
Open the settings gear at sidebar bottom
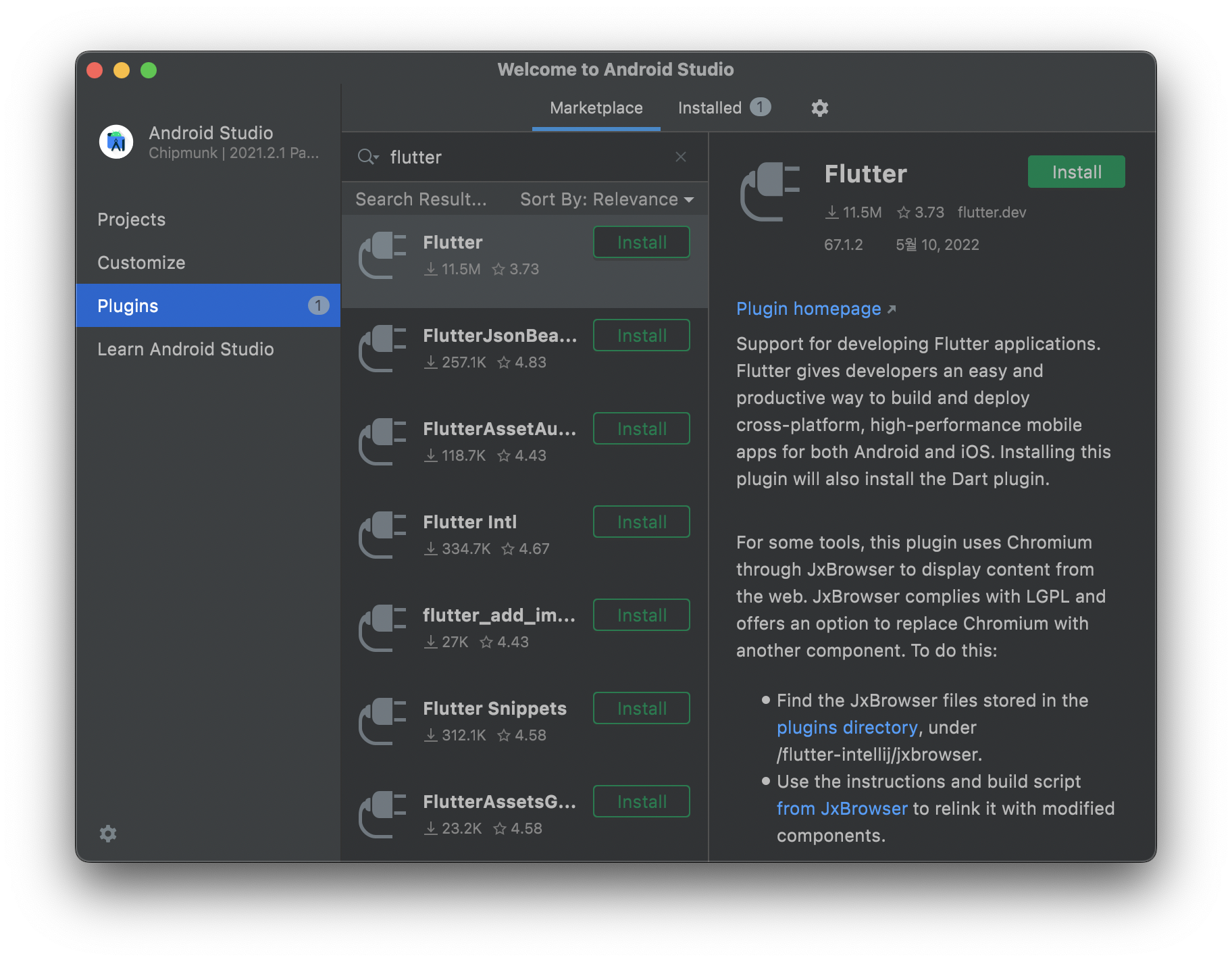108,834
